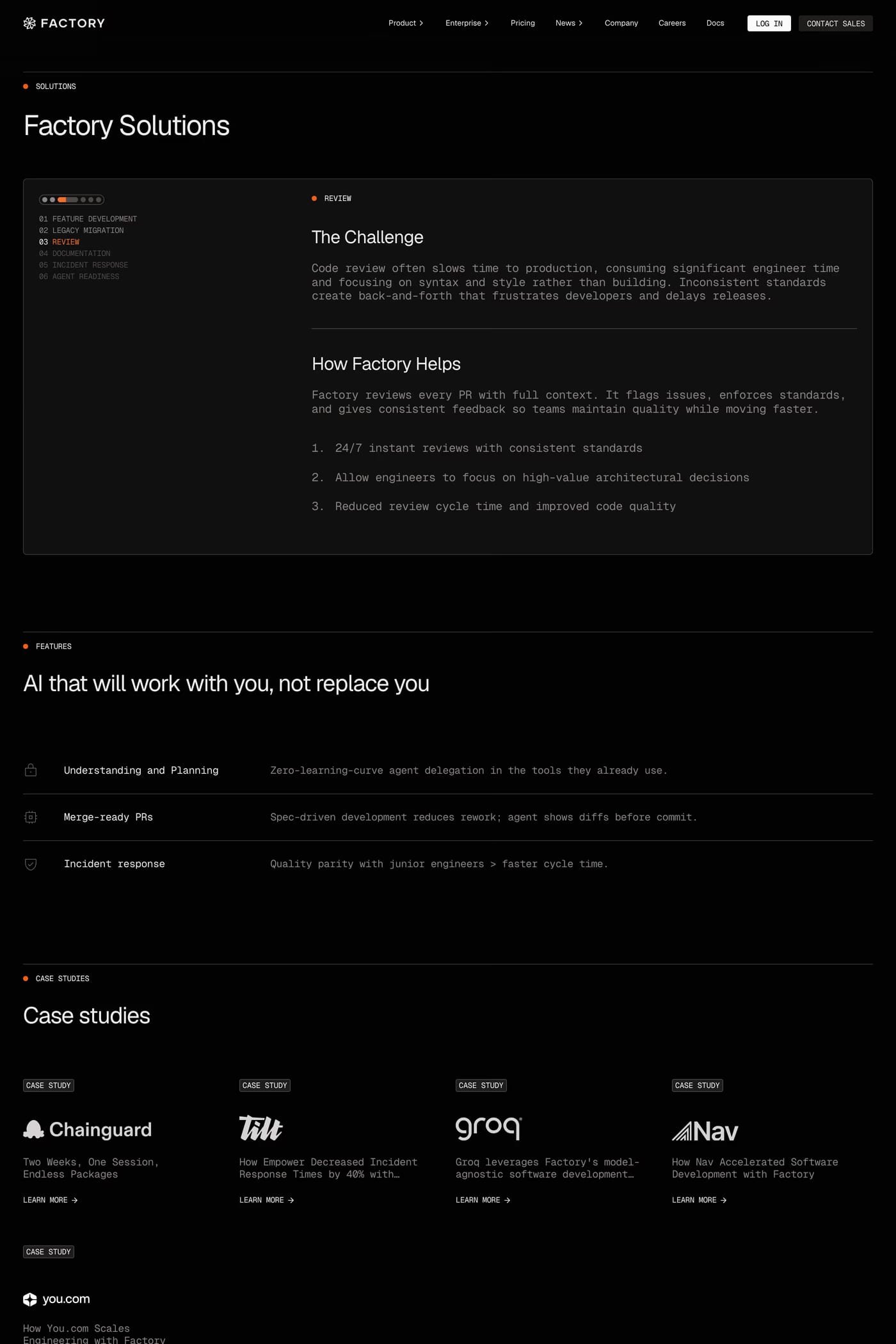Open 'Groq leverages Factory's model-agnostic' title
Viewport: 896px width, 1344px height.
(547, 1168)
